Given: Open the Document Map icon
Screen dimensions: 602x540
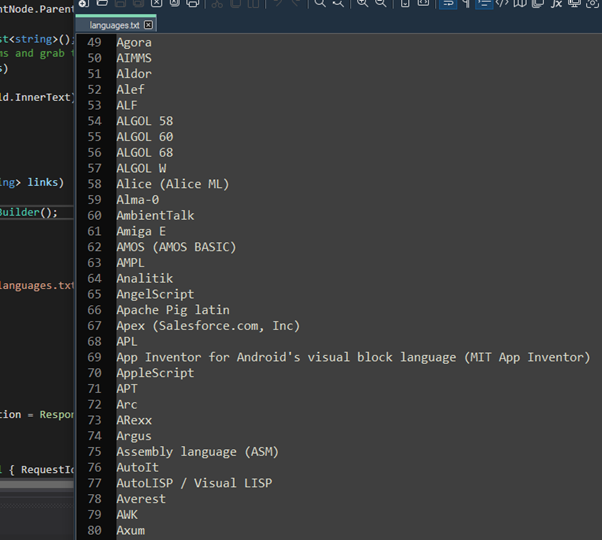Looking at the screenshot, I should (x=520, y=3).
